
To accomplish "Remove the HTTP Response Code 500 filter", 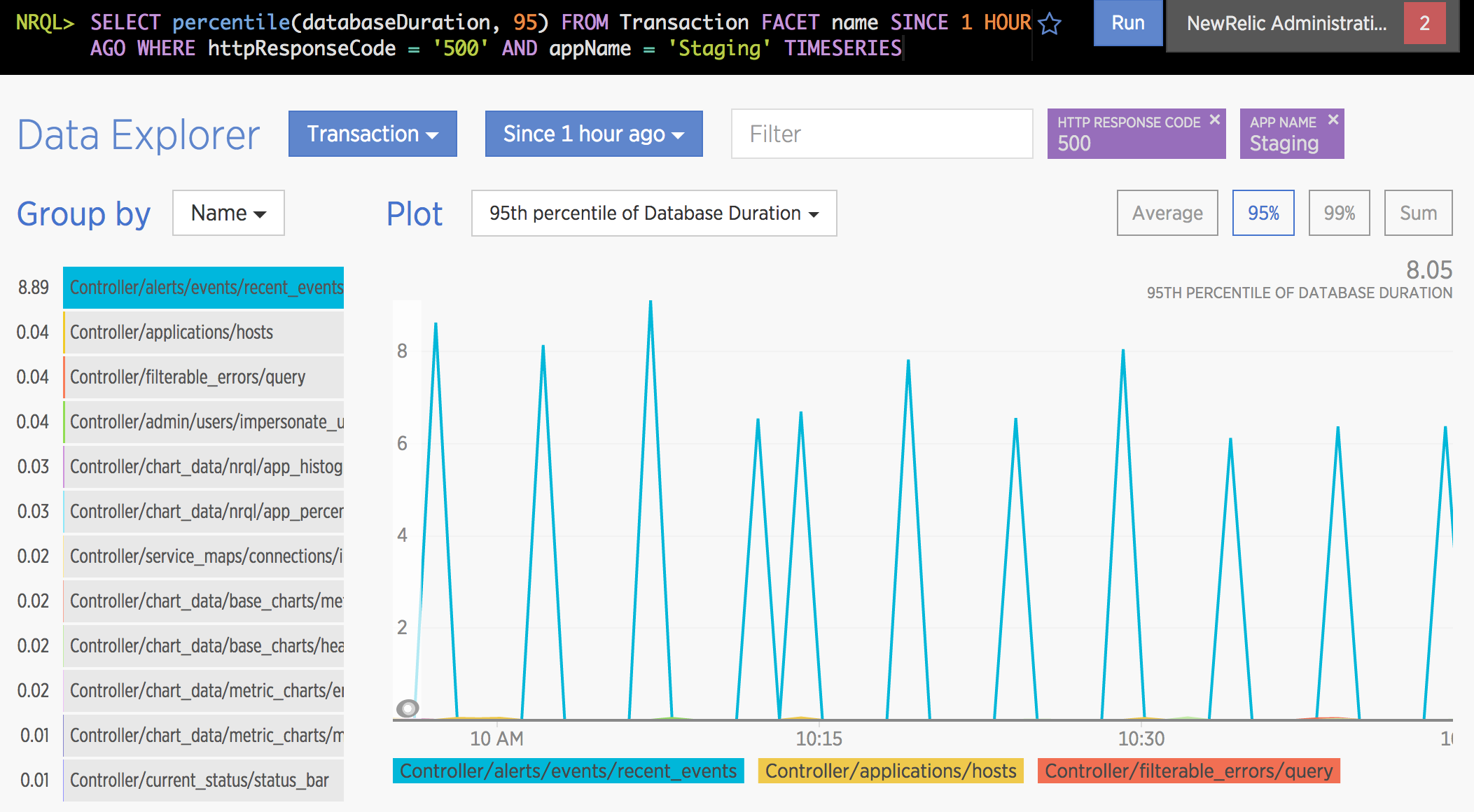I will tap(1215, 120).
